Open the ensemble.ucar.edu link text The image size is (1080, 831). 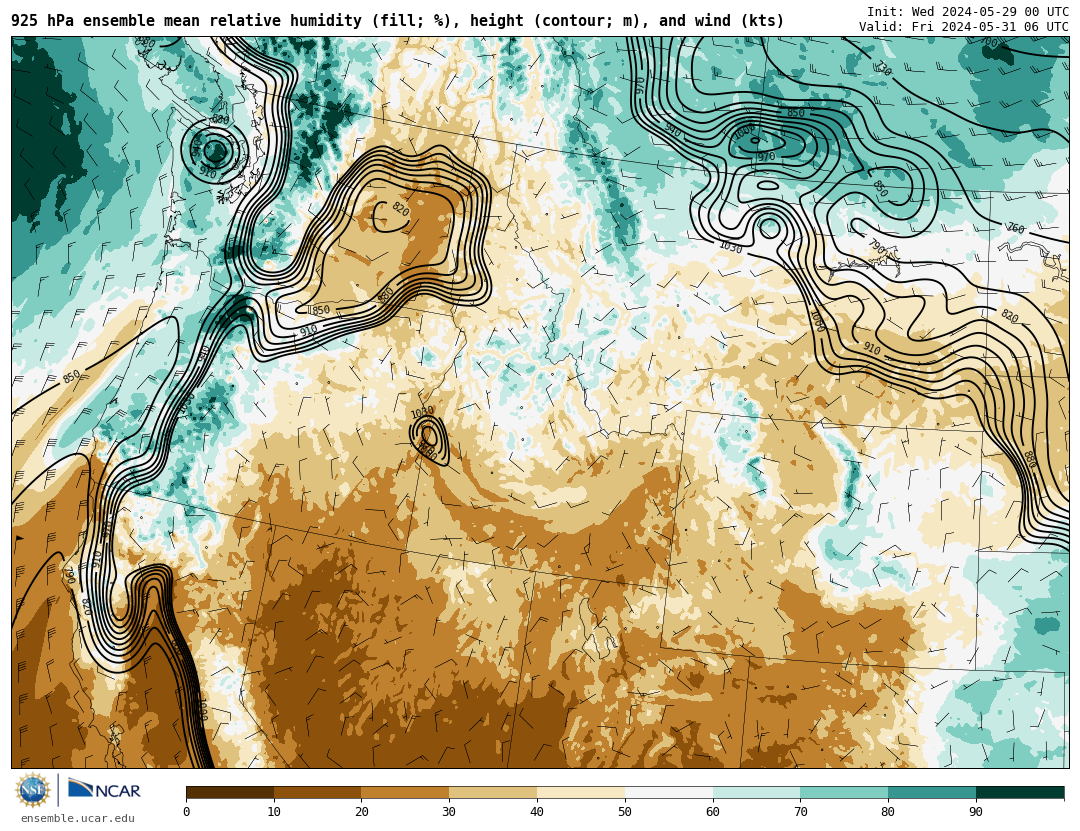tap(78, 819)
